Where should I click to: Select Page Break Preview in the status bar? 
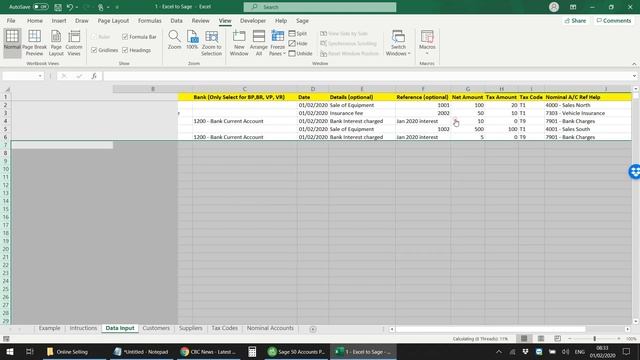(x=558, y=338)
